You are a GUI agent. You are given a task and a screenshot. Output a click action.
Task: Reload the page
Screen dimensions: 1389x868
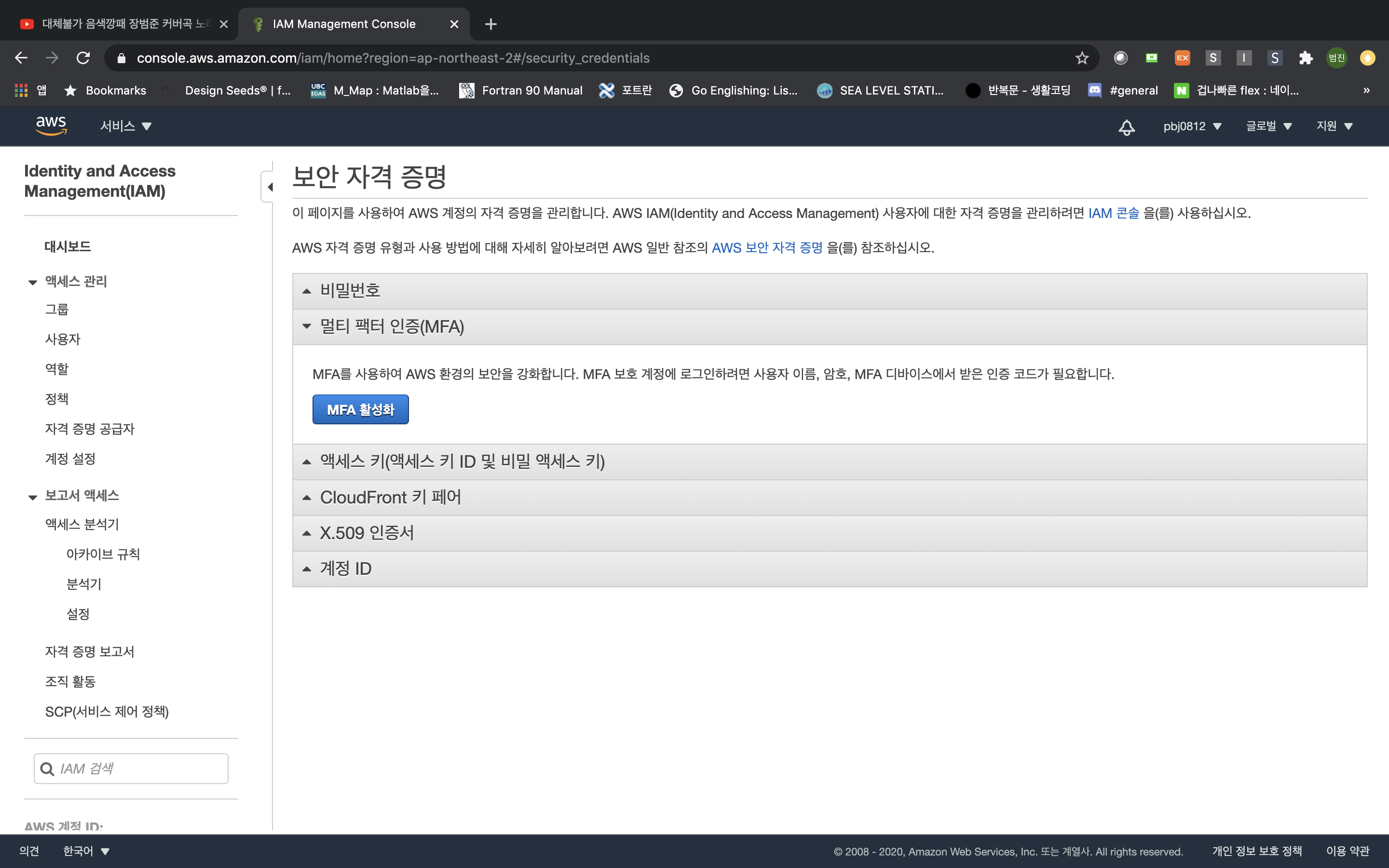pyautogui.click(x=83, y=58)
